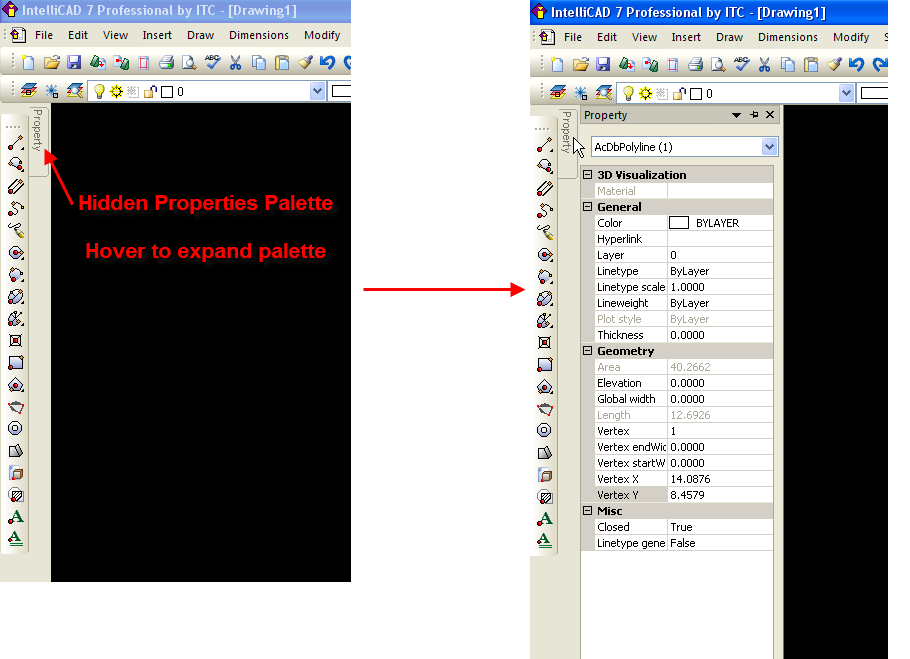
Task: Select Donut tool in left window sidebar
Action: (x=16, y=428)
